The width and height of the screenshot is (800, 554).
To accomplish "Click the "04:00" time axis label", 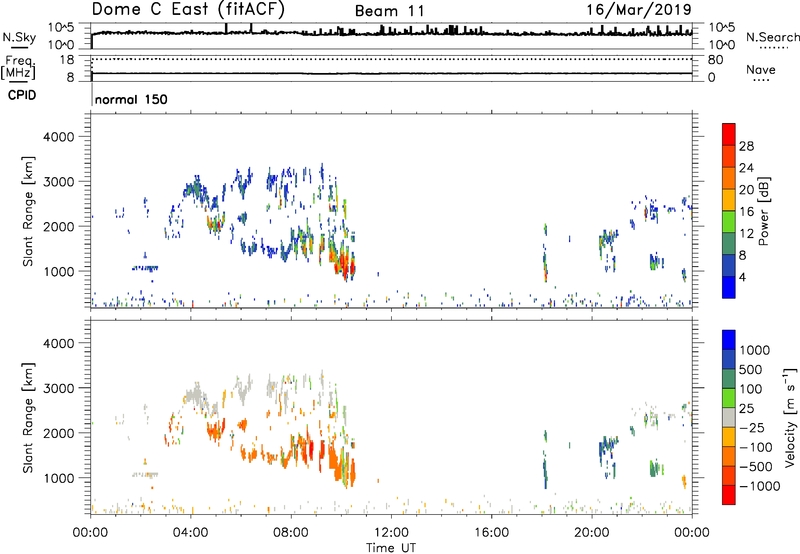I will [x=191, y=533].
